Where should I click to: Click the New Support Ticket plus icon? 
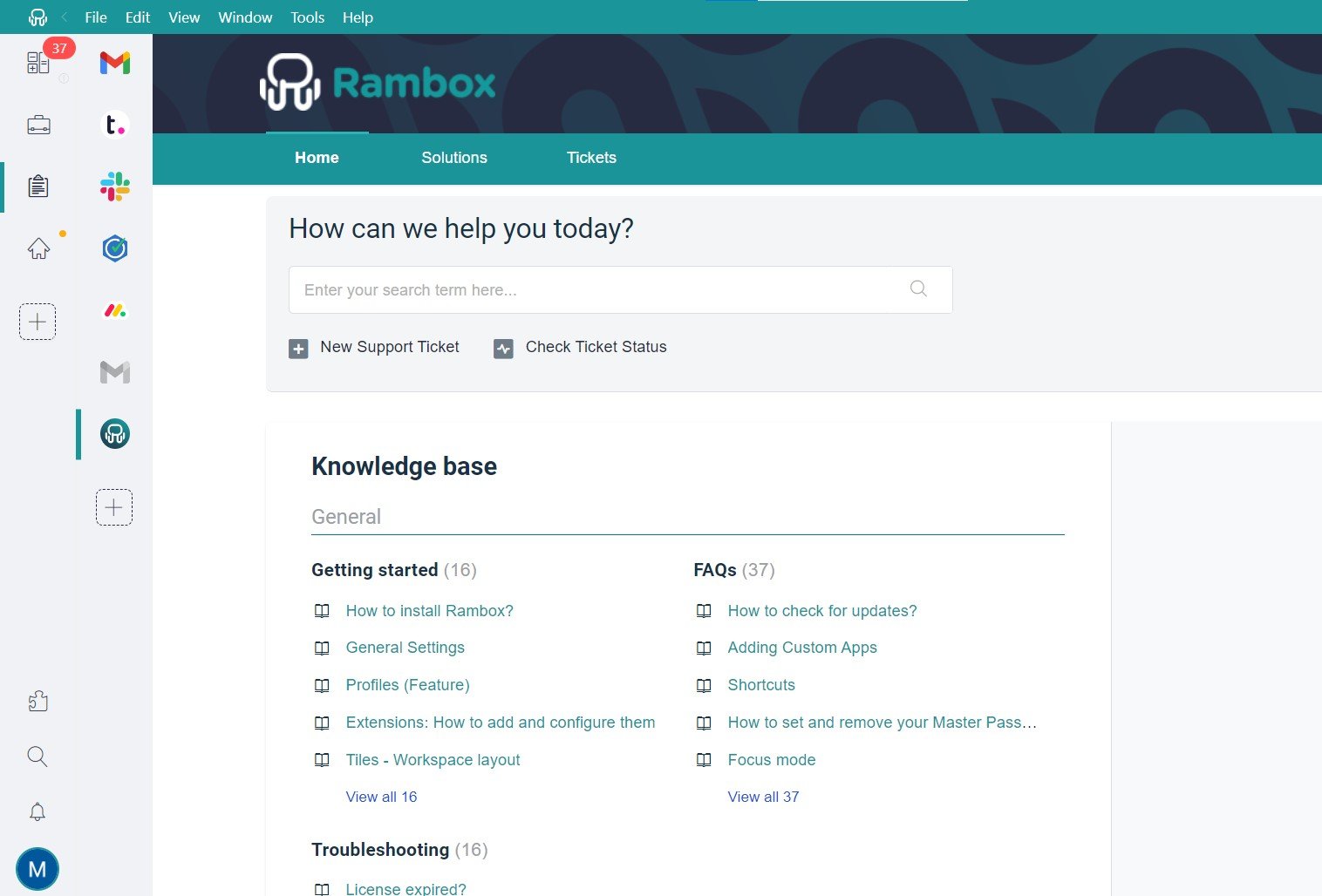coord(298,349)
